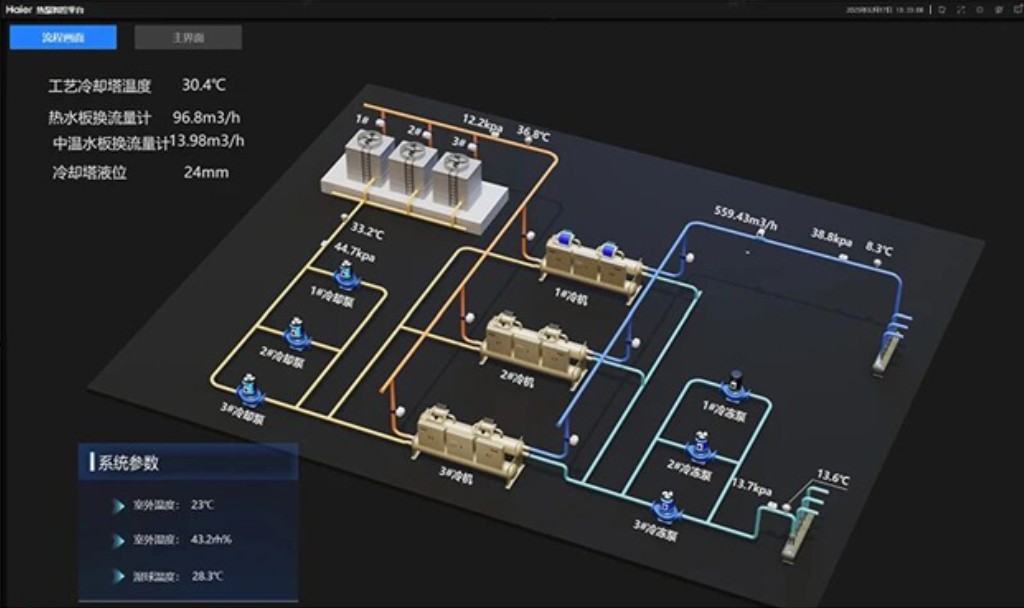Click the 13.7kpa pressure reading
1024x608 pixels.
(x=752, y=487)
